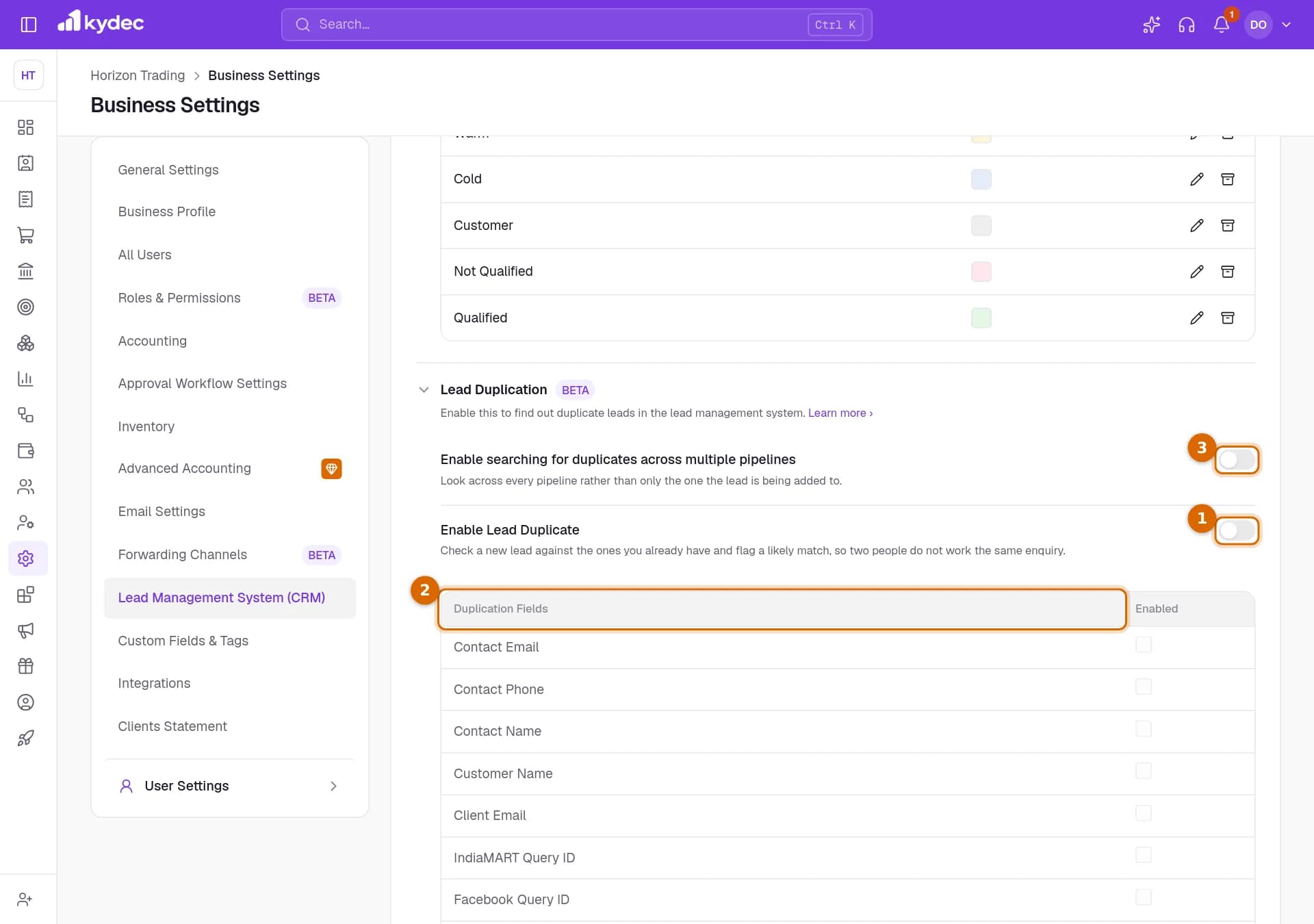Open the gift box sidebar icon
This screenshot has height=924, width=1314.
point(26,667)
